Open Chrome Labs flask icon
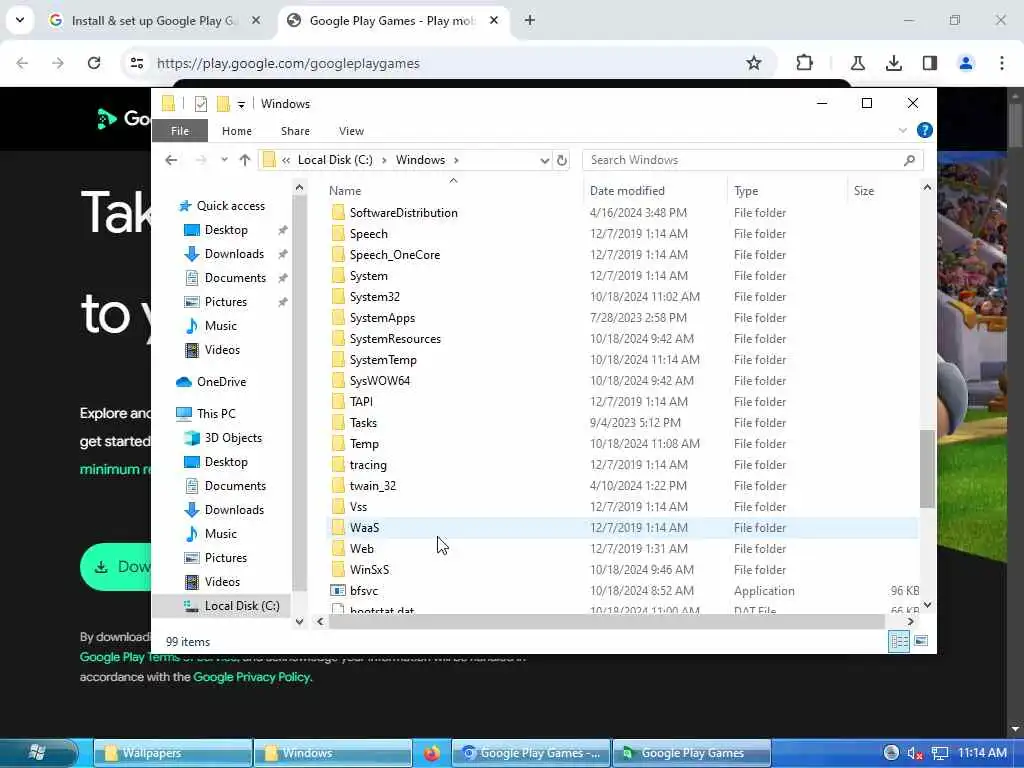 point(857,63)
